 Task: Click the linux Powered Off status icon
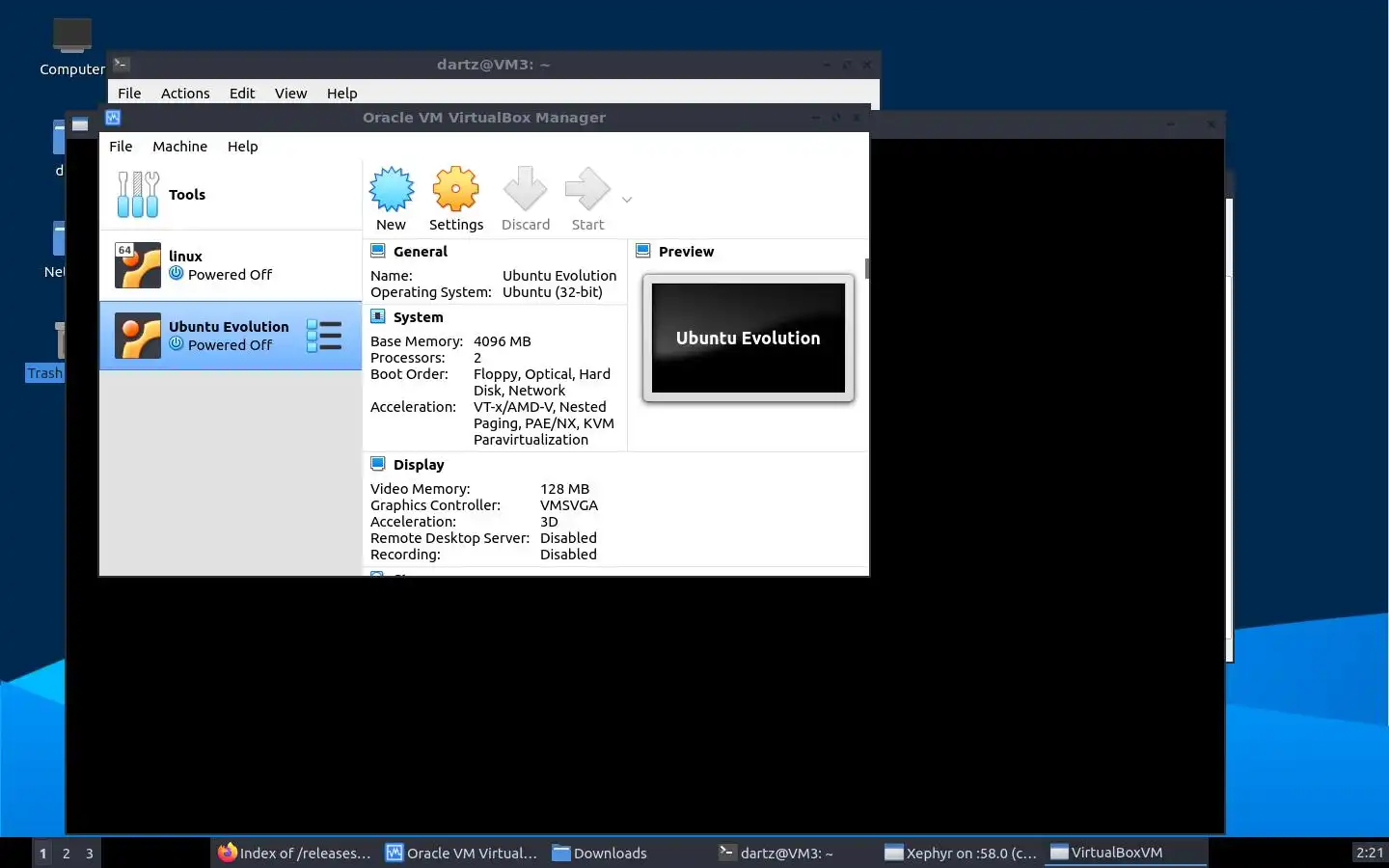point(177,273)
